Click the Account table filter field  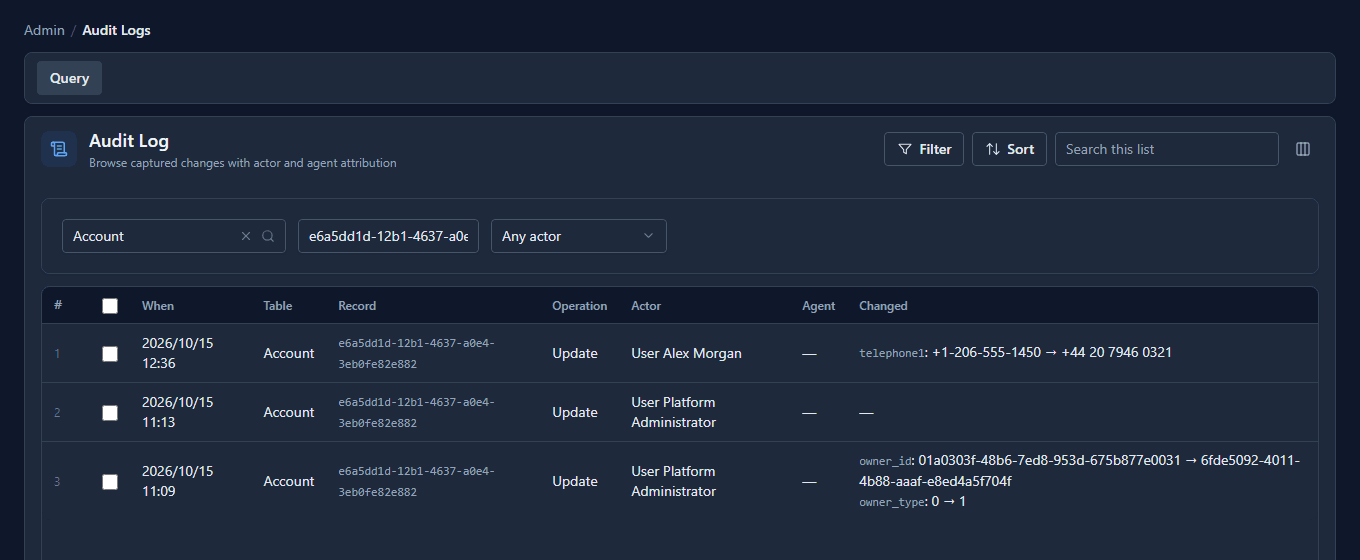(174, 236)
